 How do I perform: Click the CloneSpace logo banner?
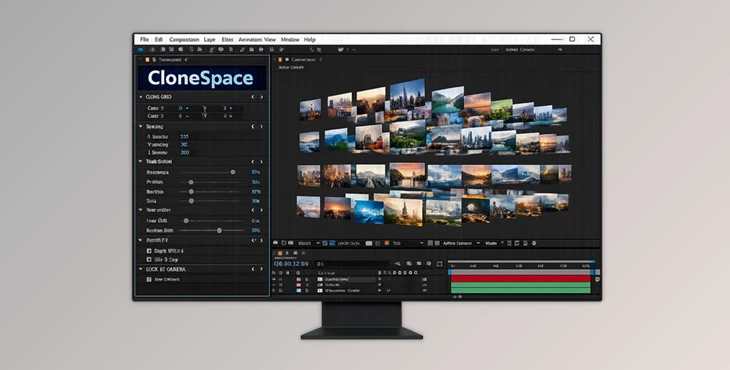pos(202,78)
